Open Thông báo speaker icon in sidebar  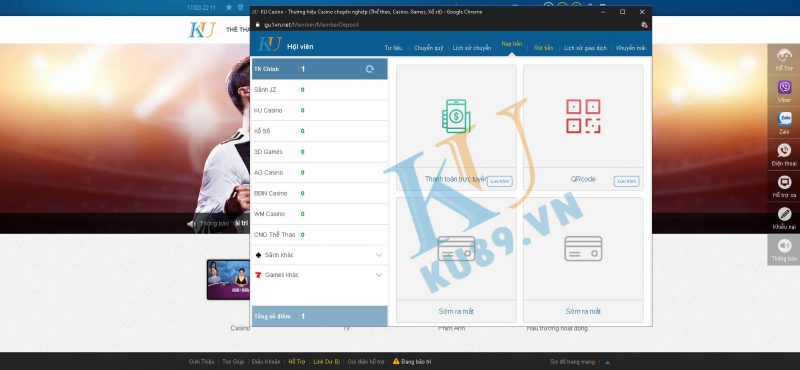pyautogui.click(x=784, y=245)
